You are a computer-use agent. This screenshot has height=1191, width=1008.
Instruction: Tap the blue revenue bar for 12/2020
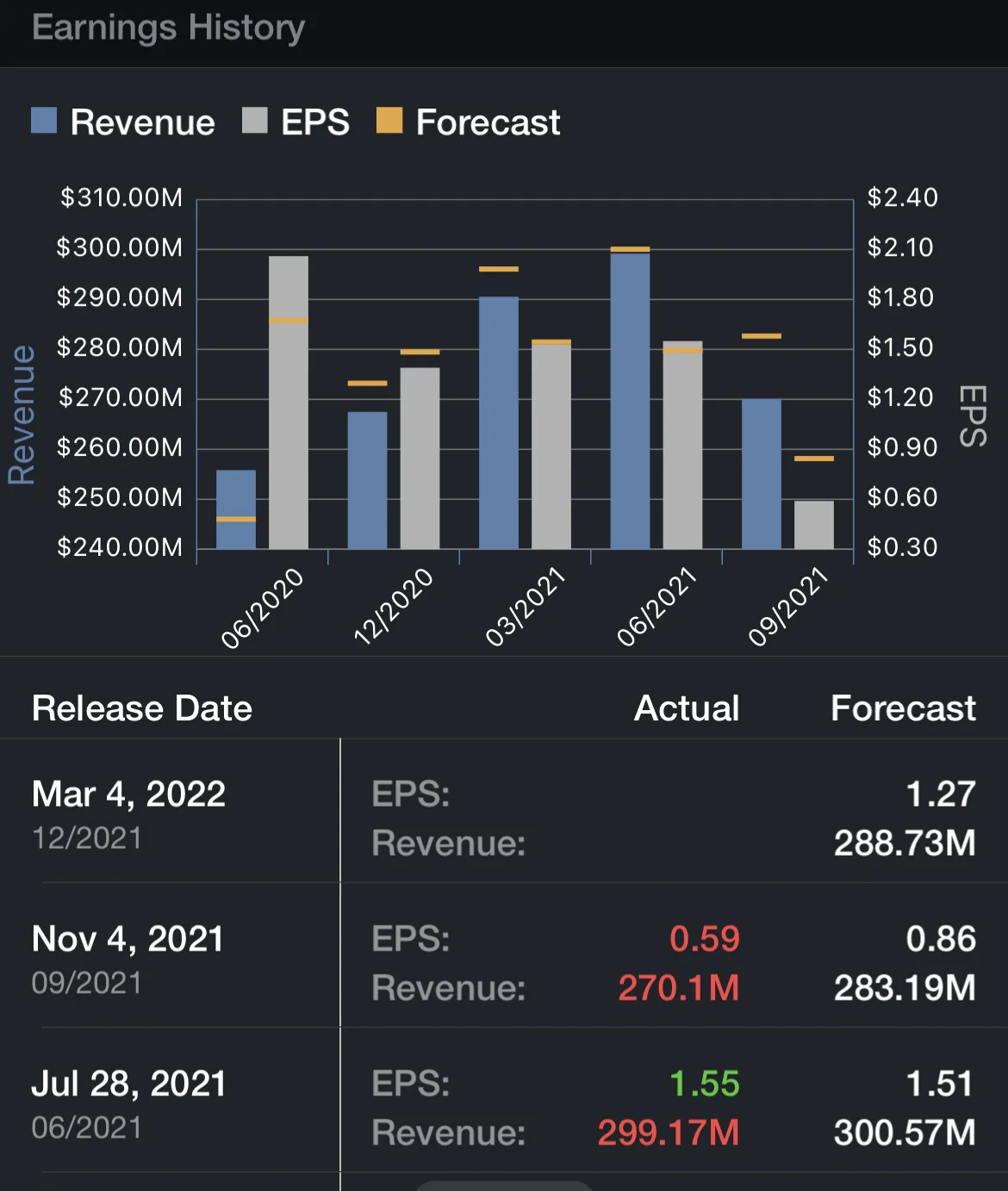point(368,480)
